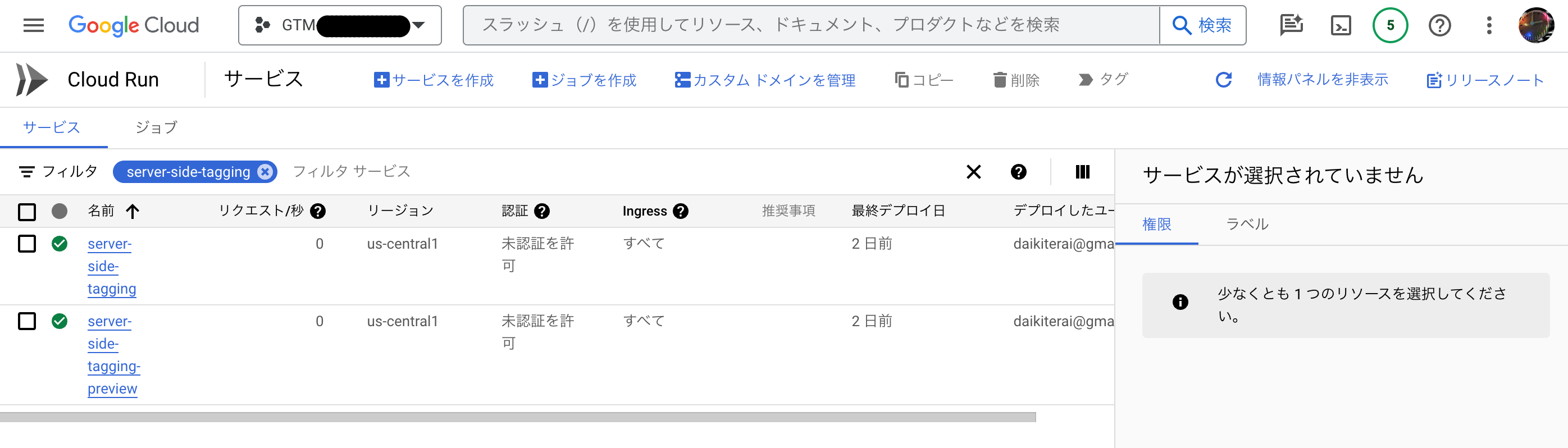Open the three-dot settings menu
Image resolution: width=1568 pixels, height=448 pixels.
[1489, 26]
